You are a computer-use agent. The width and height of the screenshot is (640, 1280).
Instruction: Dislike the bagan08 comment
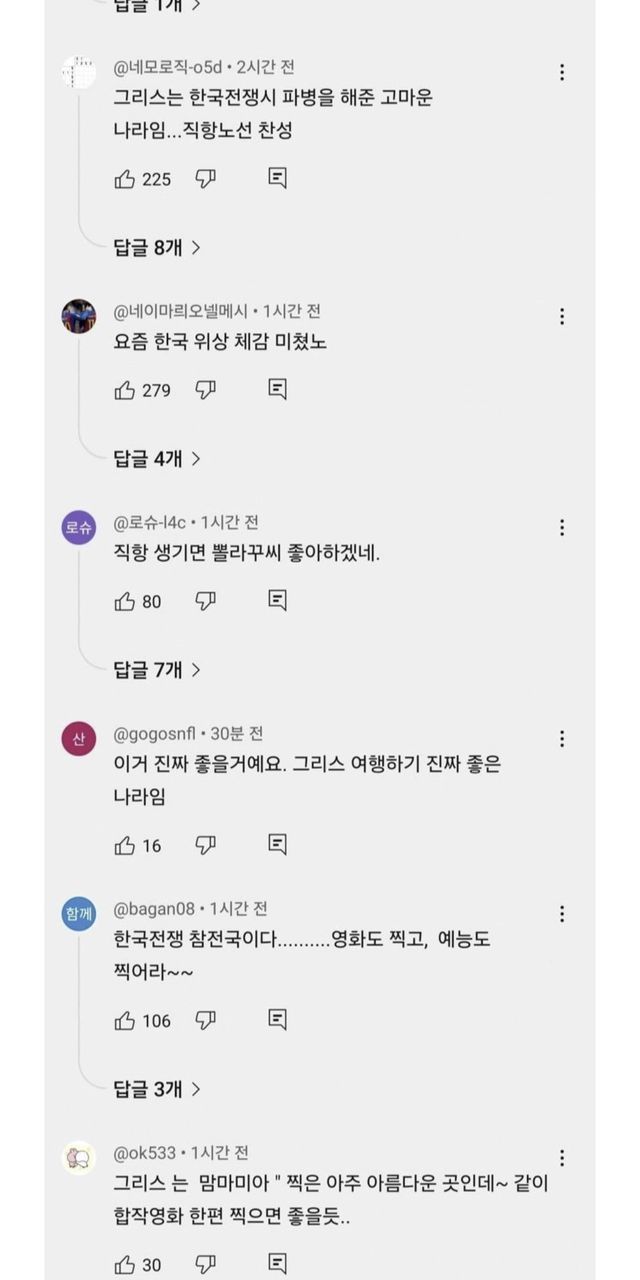(x=206, y=1020)
